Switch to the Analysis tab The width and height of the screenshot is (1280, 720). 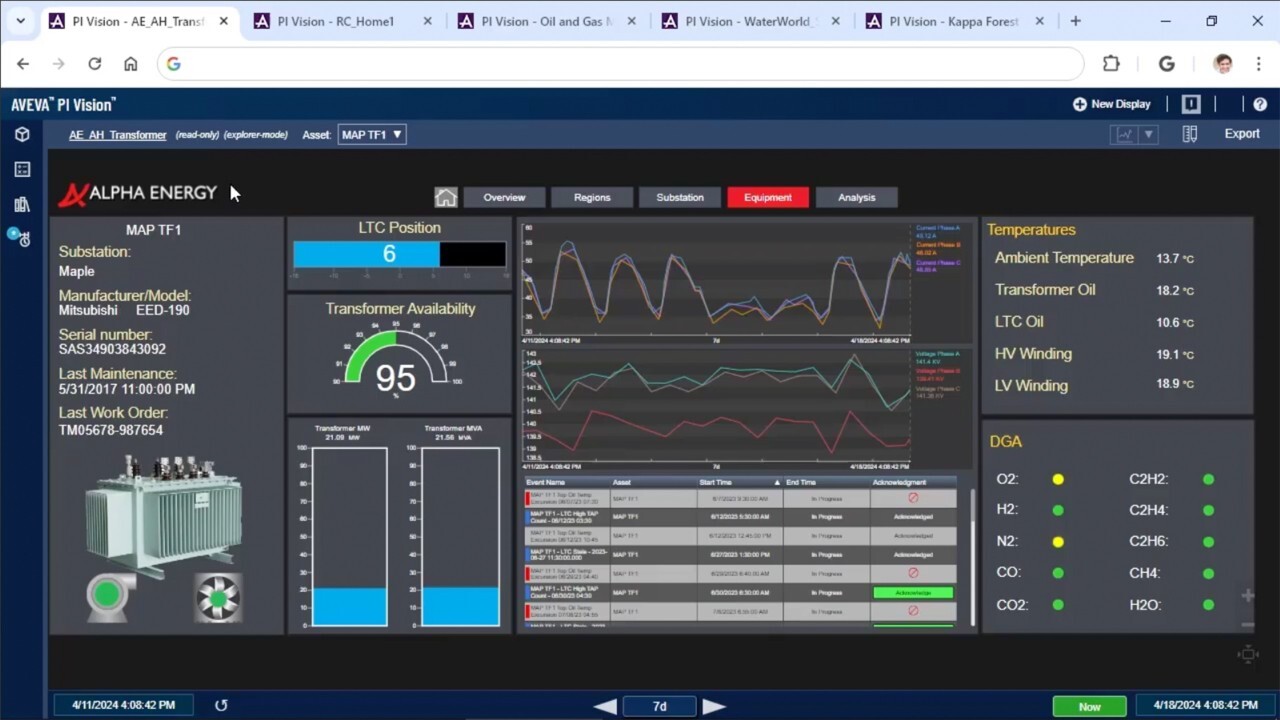click(x=856, y=197)
